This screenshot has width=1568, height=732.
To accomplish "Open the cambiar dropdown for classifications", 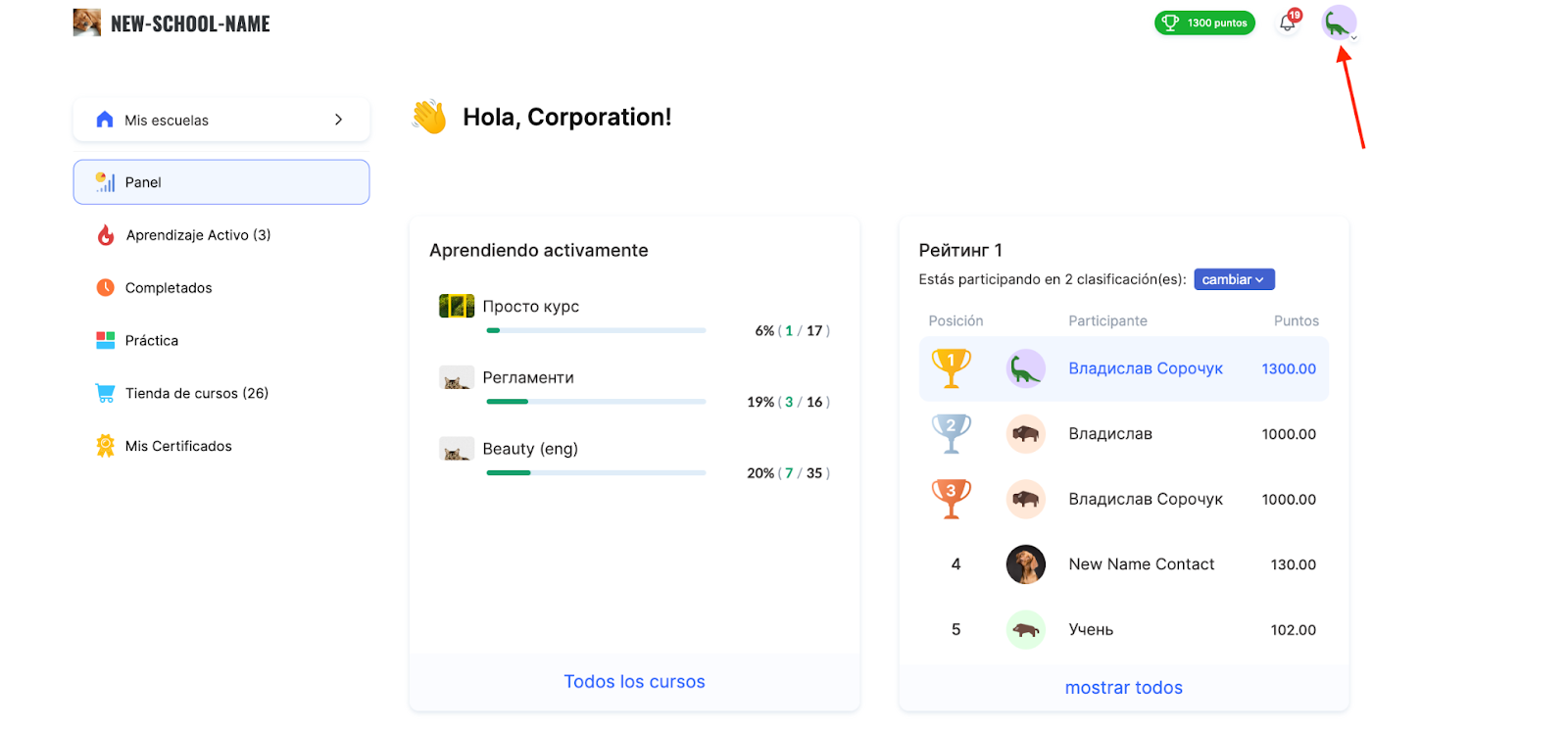I will click(1234, 279).
